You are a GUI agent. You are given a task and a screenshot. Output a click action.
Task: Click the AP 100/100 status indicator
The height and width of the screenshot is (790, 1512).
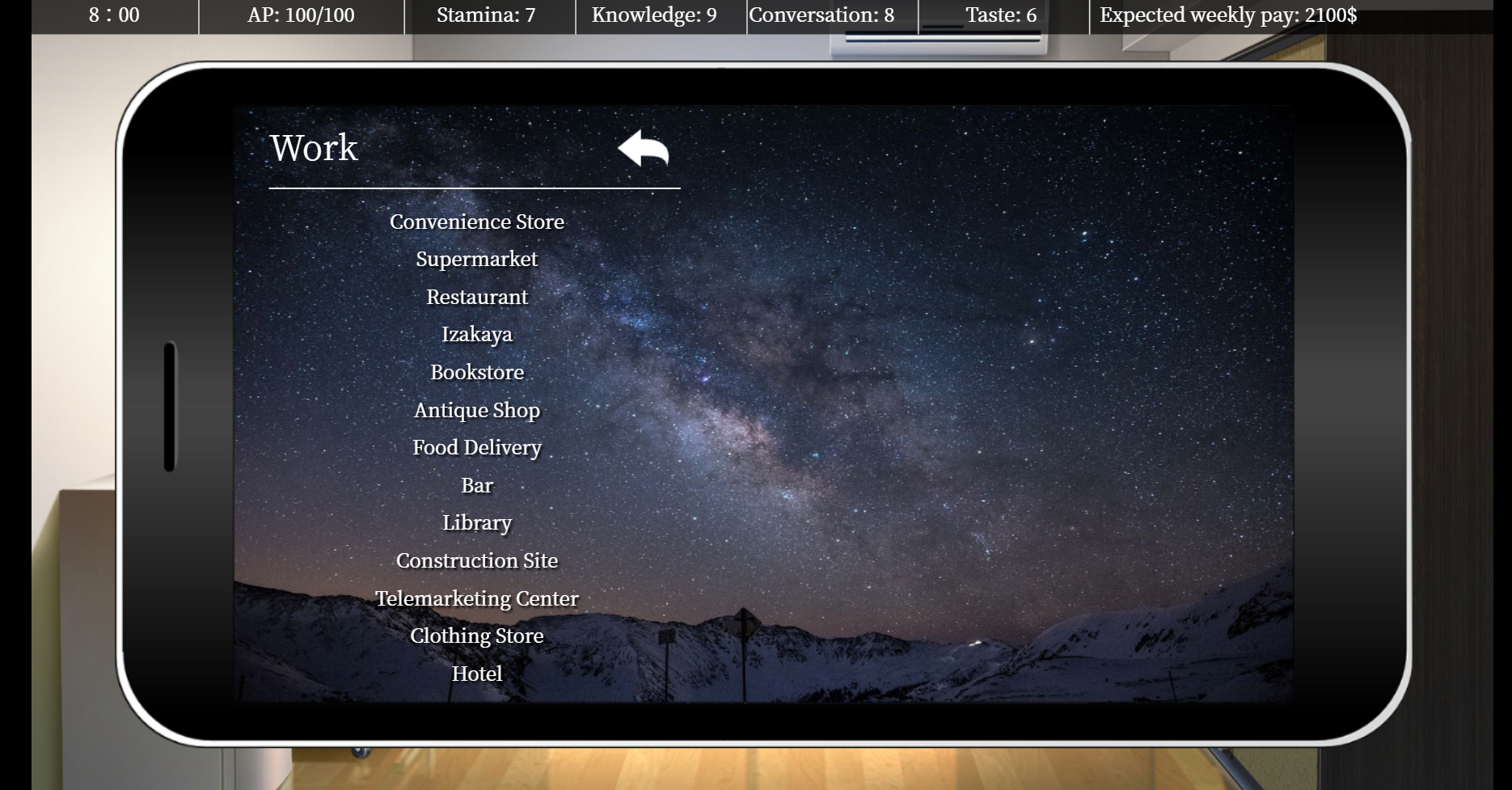(x=301, y=15)
